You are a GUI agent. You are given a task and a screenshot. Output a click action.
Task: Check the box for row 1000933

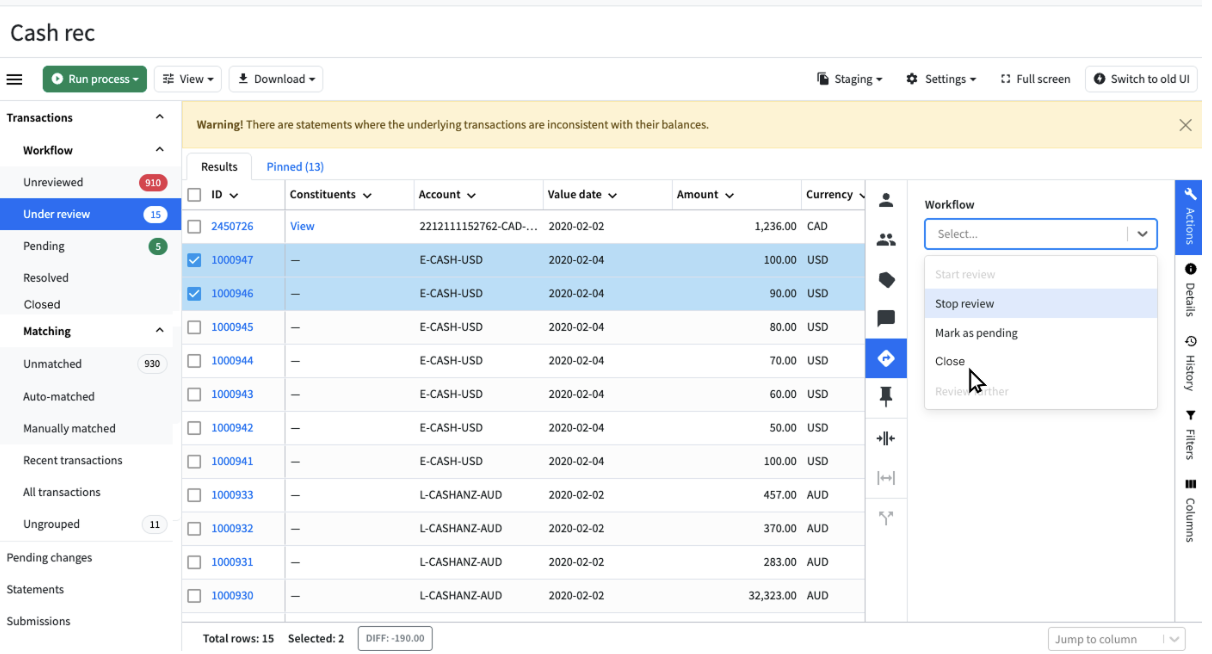point(195,495)
